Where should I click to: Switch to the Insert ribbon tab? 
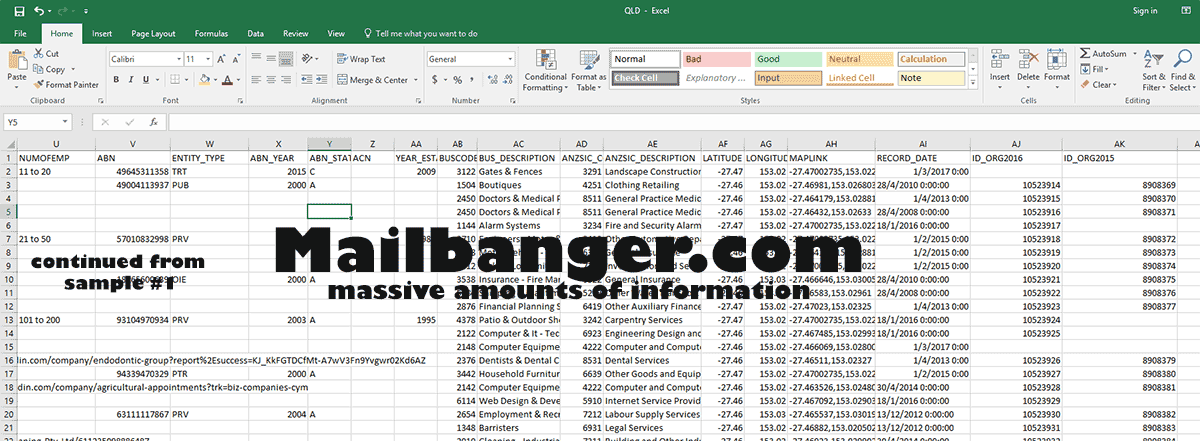click(x=102, y=33)
